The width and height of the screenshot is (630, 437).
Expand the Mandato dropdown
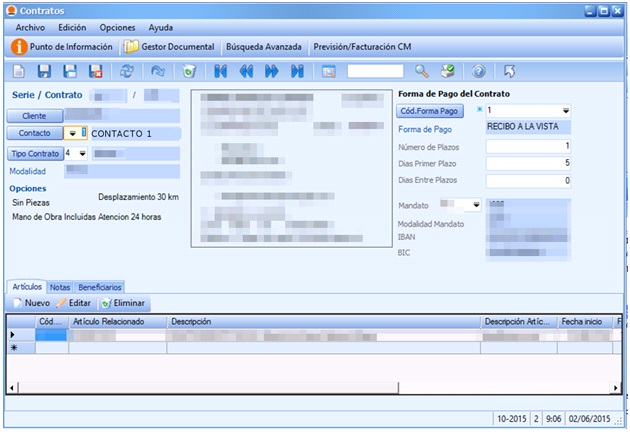tap(474, 204)
